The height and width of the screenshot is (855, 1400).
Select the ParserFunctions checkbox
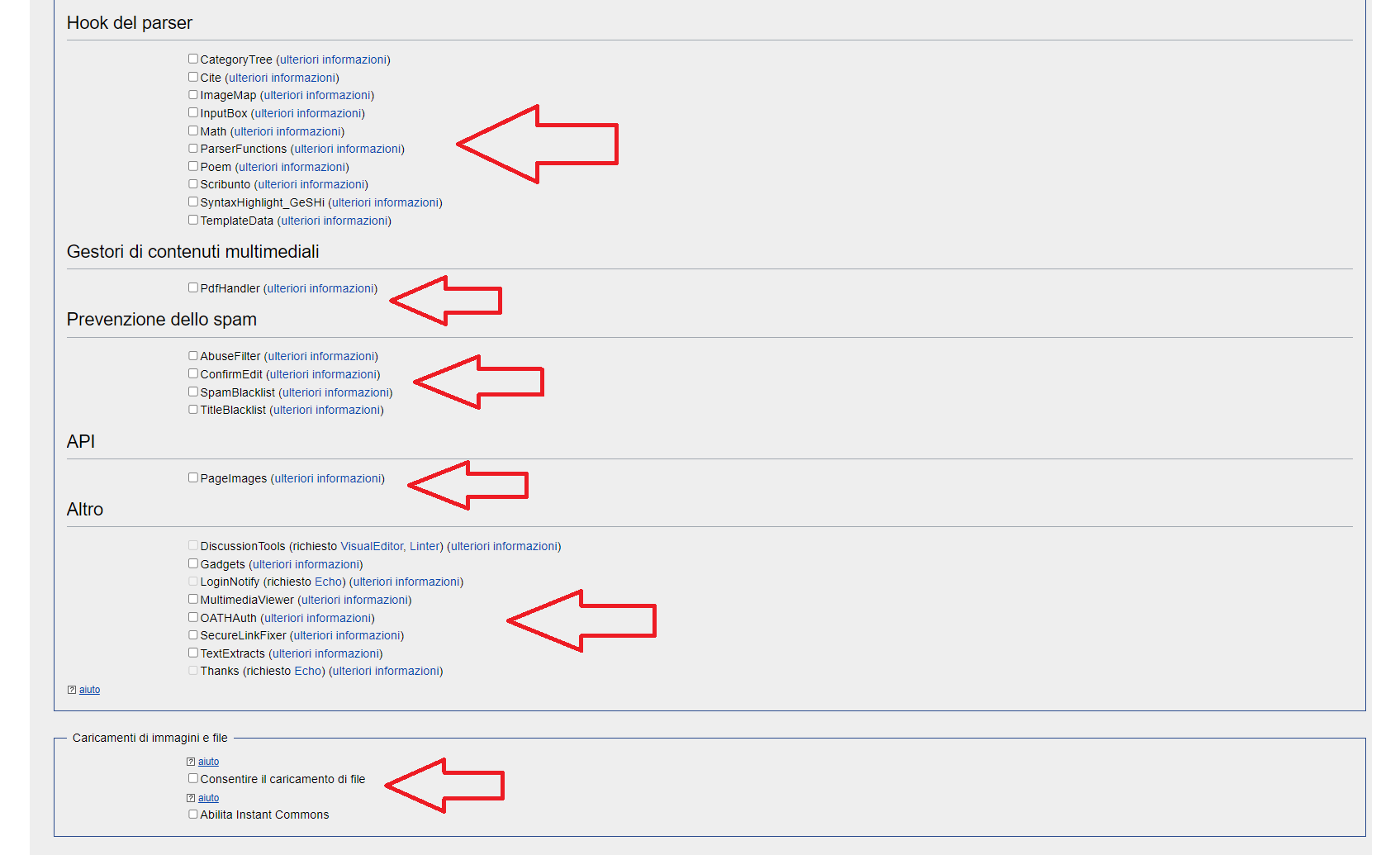[192, 149]
